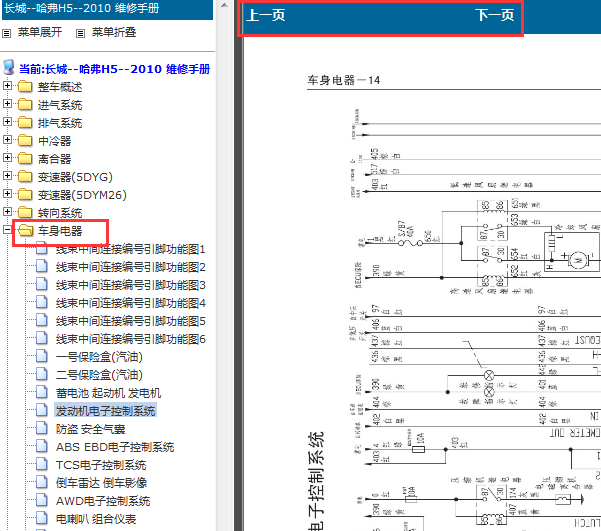Expand the 离合器 tree node
Image resolution: width=601 pixels, height=531 pixels.
[7, 158]
